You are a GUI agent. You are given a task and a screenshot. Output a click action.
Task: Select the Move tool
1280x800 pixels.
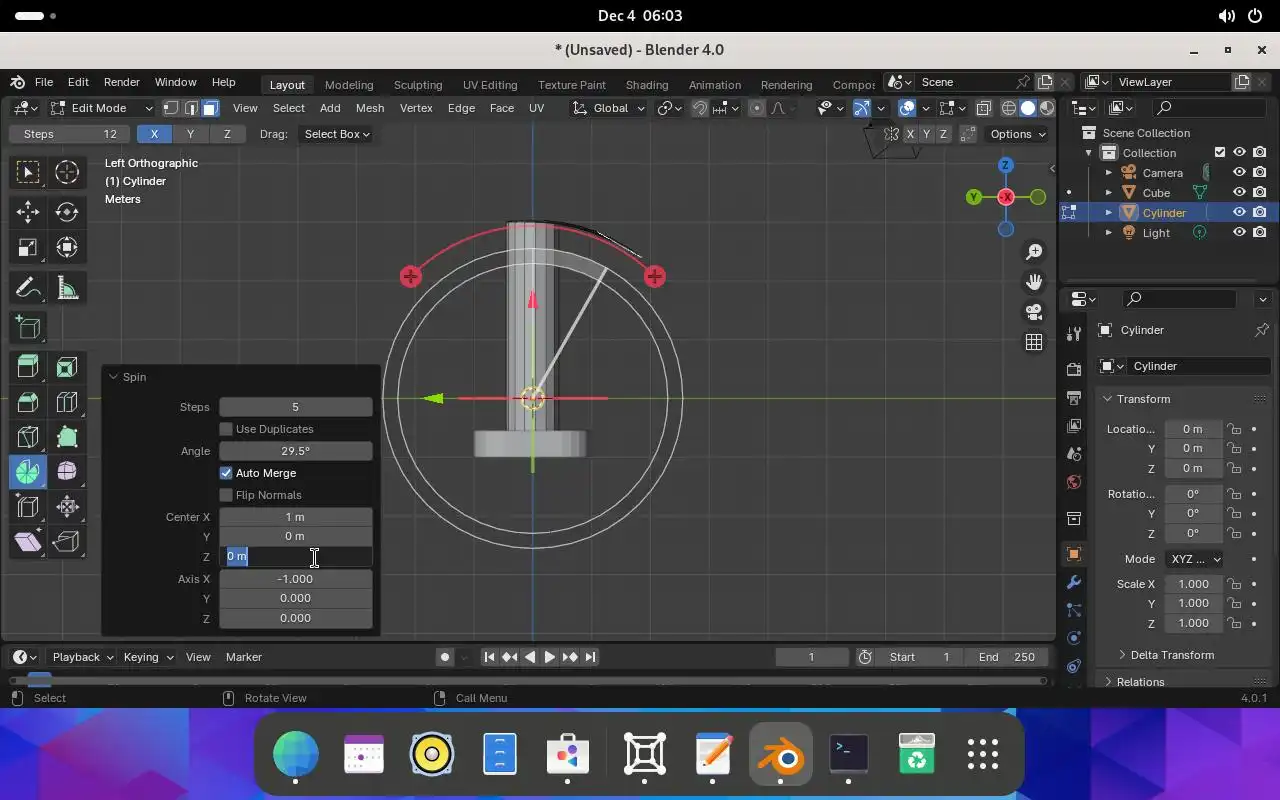28,212
